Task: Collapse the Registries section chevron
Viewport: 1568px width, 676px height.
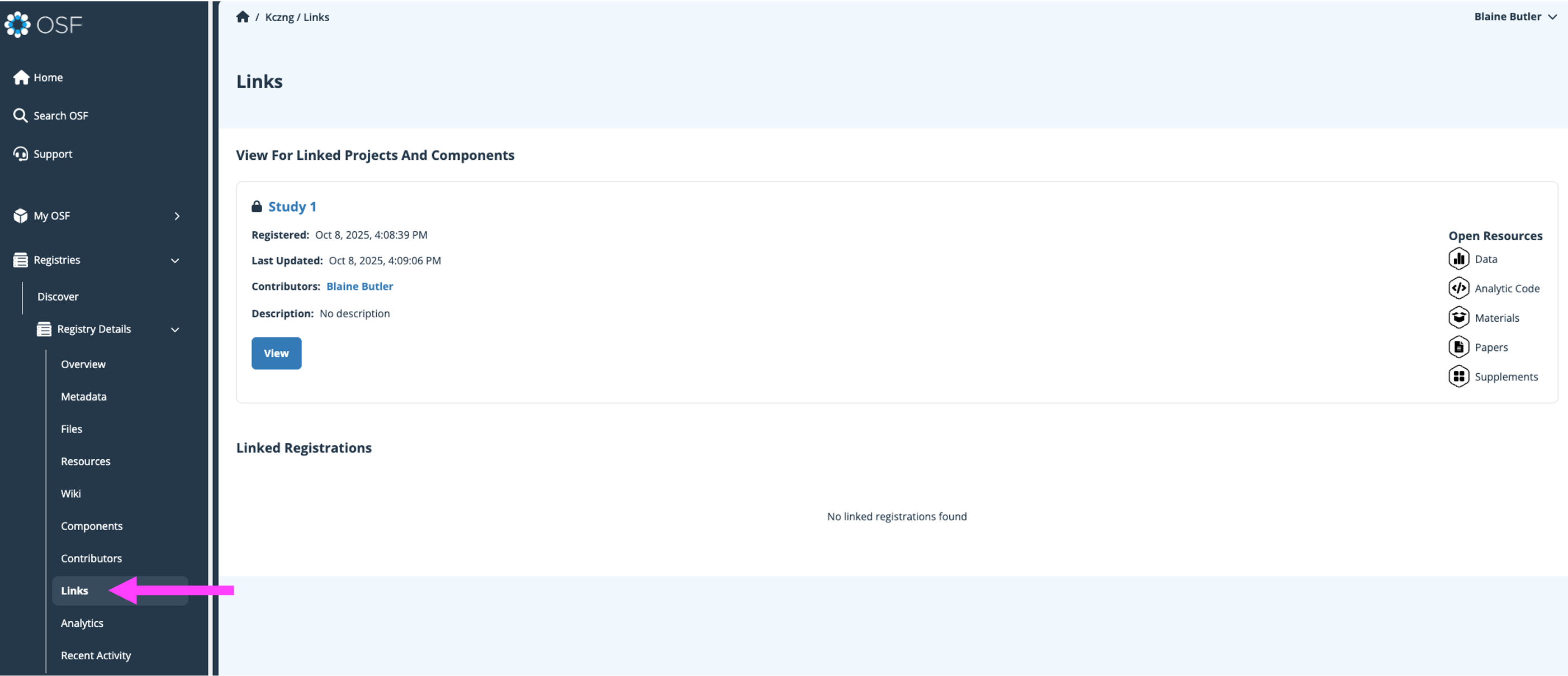Action: point(175,260)
